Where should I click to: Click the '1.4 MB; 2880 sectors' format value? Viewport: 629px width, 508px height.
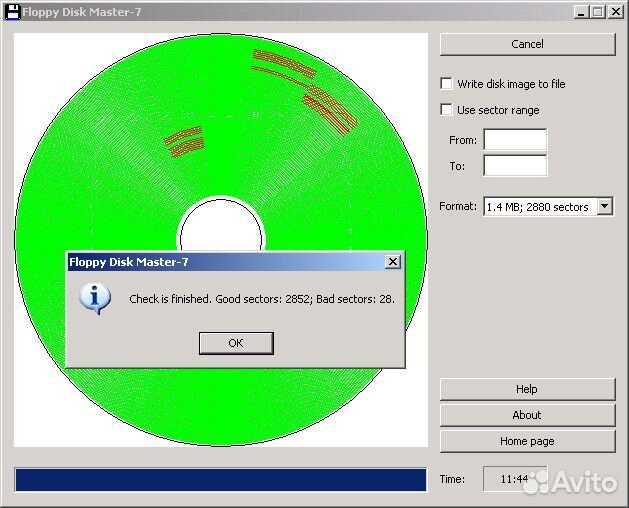[537, 207]
